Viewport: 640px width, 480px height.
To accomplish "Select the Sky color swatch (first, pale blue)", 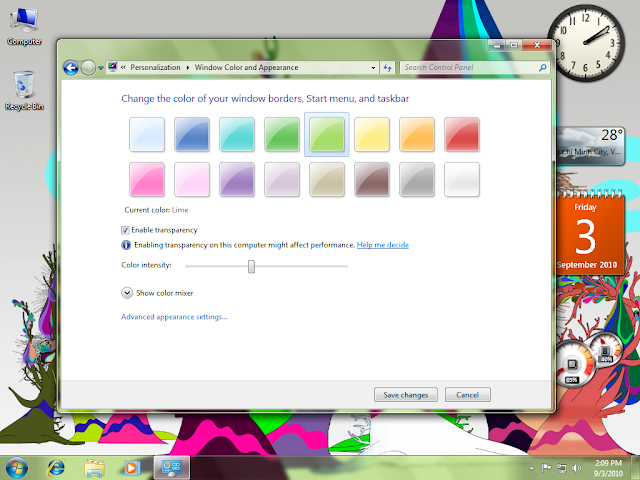I will click(147, 134).
